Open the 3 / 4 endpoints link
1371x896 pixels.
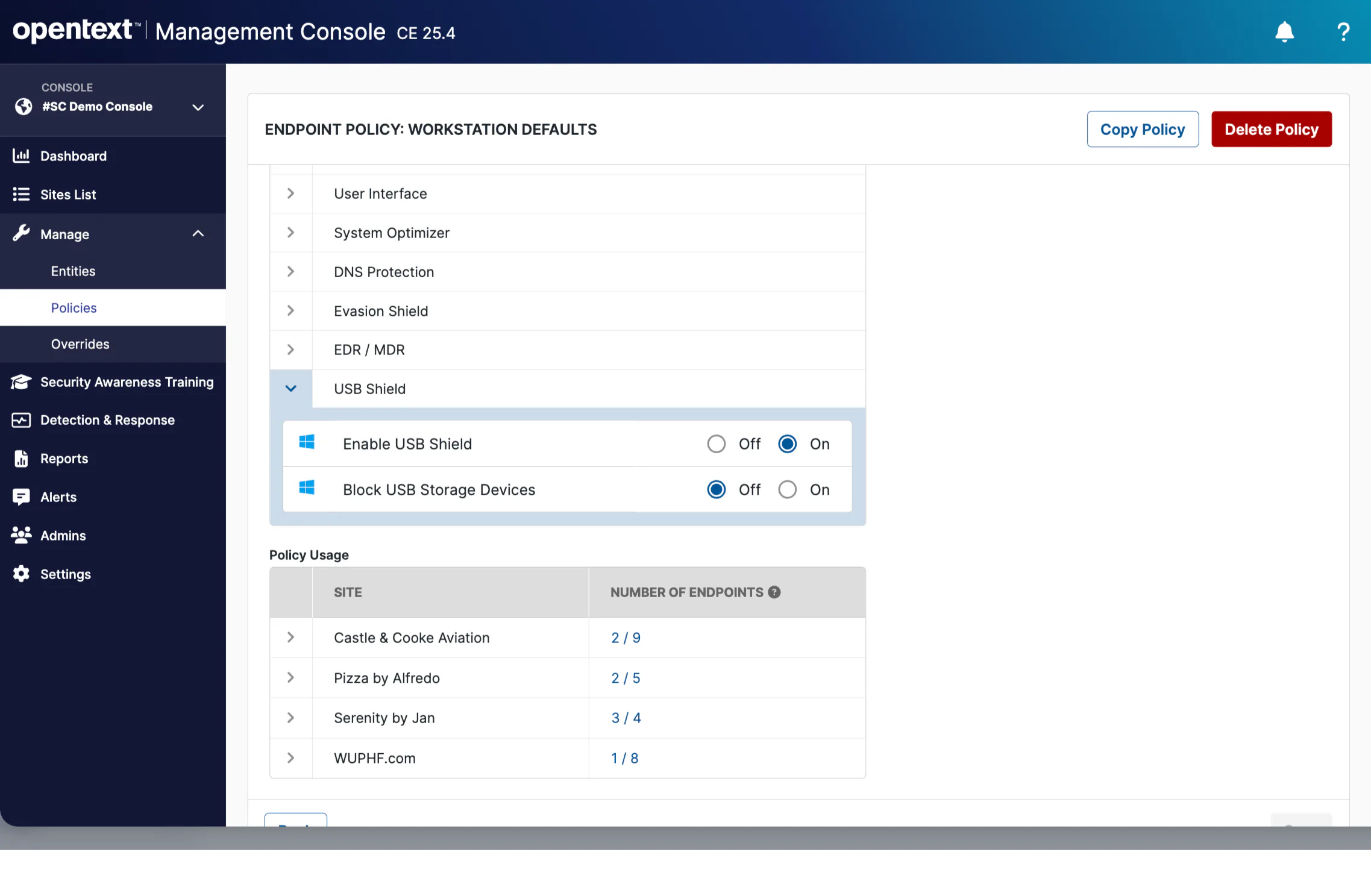click(626, 718)
